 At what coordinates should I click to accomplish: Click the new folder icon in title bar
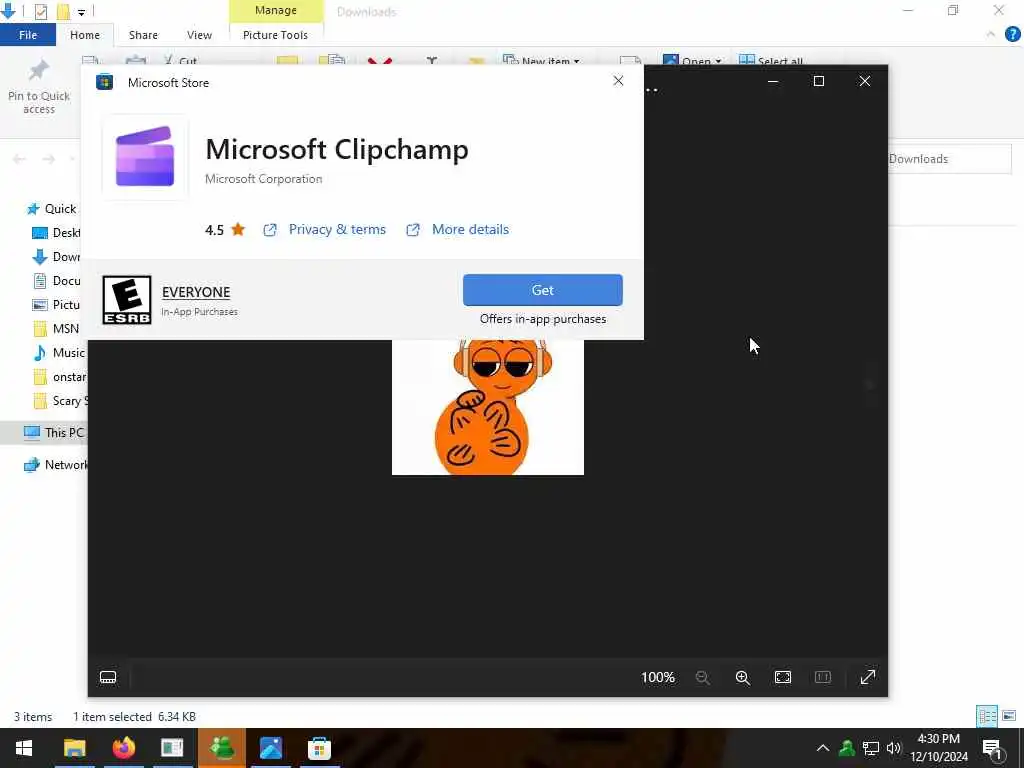[63, 11]
